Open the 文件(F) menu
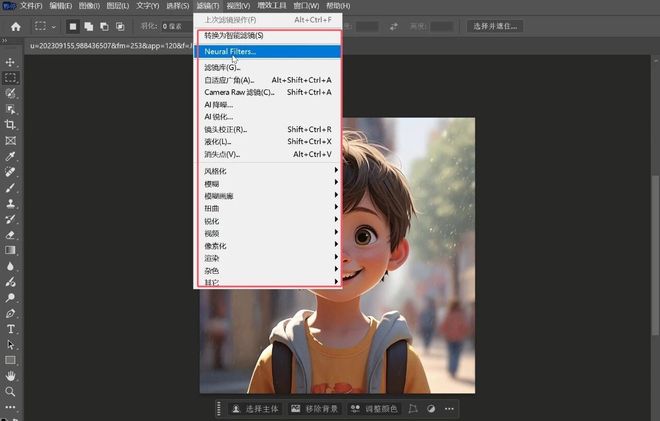 coord(31,6)
